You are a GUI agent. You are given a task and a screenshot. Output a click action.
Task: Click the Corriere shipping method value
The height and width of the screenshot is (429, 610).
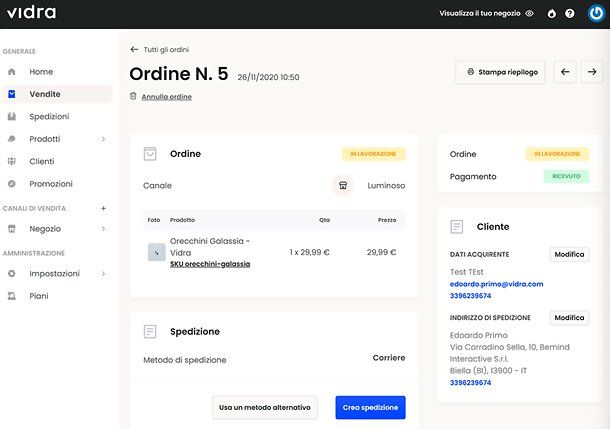click(x=389, y=358)
